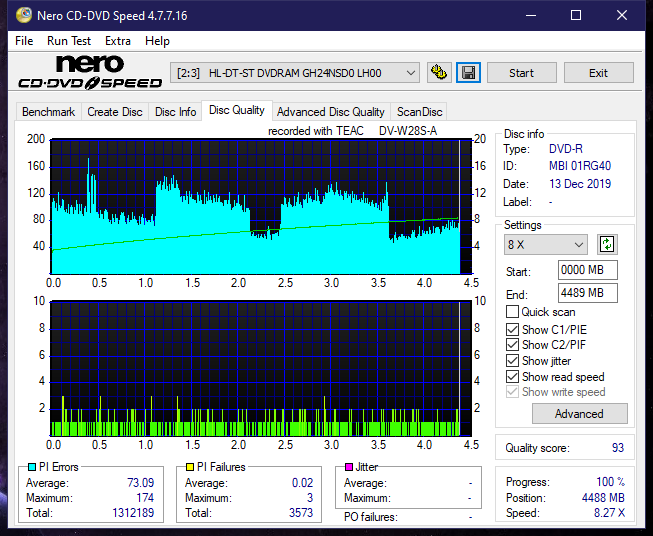The image size is (653, 536).
Task: Click the cyan PI Errors color swatch
Action: pyautogui.click(x=32, y=467)
